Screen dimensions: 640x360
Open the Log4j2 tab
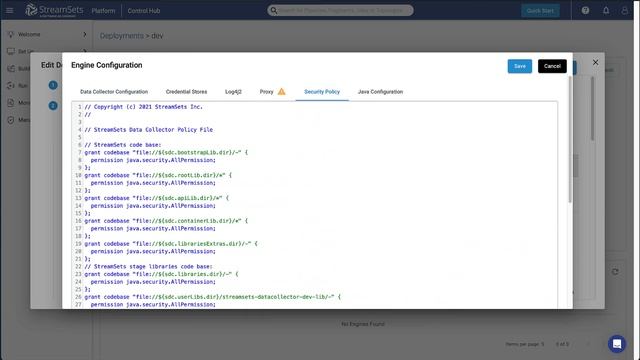[x=233, y=92]
